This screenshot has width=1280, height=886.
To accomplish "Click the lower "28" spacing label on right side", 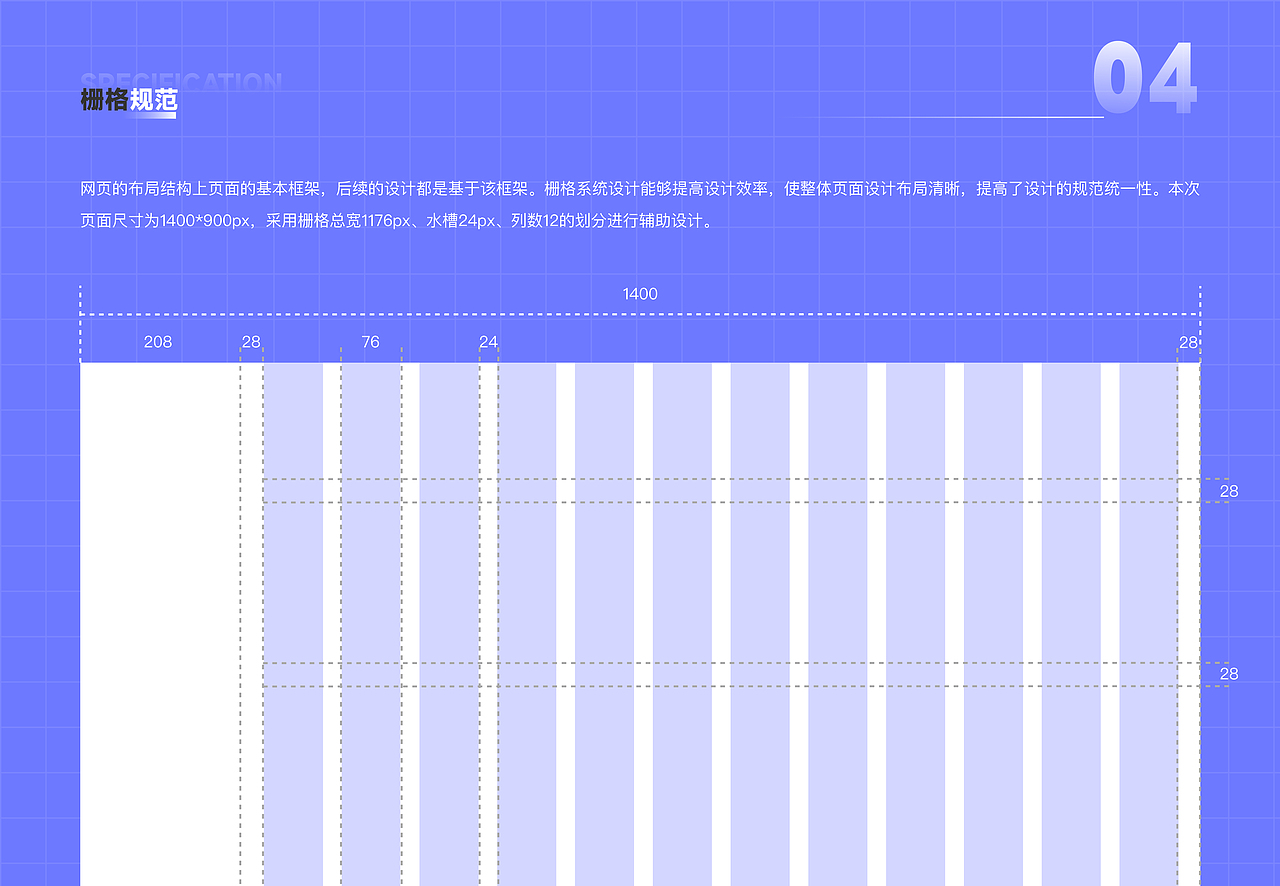I will pyautogui.click(x=1229, y=675).
